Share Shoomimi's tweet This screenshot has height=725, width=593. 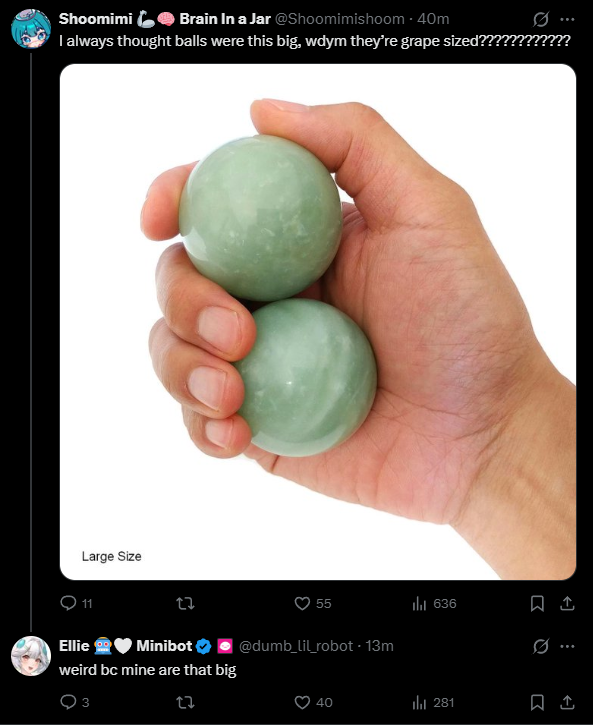tap(567, 603)
